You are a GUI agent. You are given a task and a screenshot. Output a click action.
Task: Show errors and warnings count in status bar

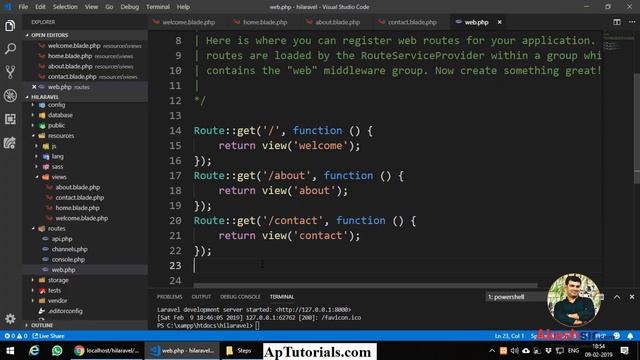coord(16,336)
